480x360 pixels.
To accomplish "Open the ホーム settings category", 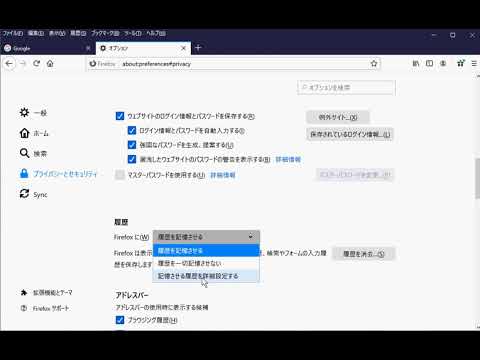I will click(x=34, y=133).
